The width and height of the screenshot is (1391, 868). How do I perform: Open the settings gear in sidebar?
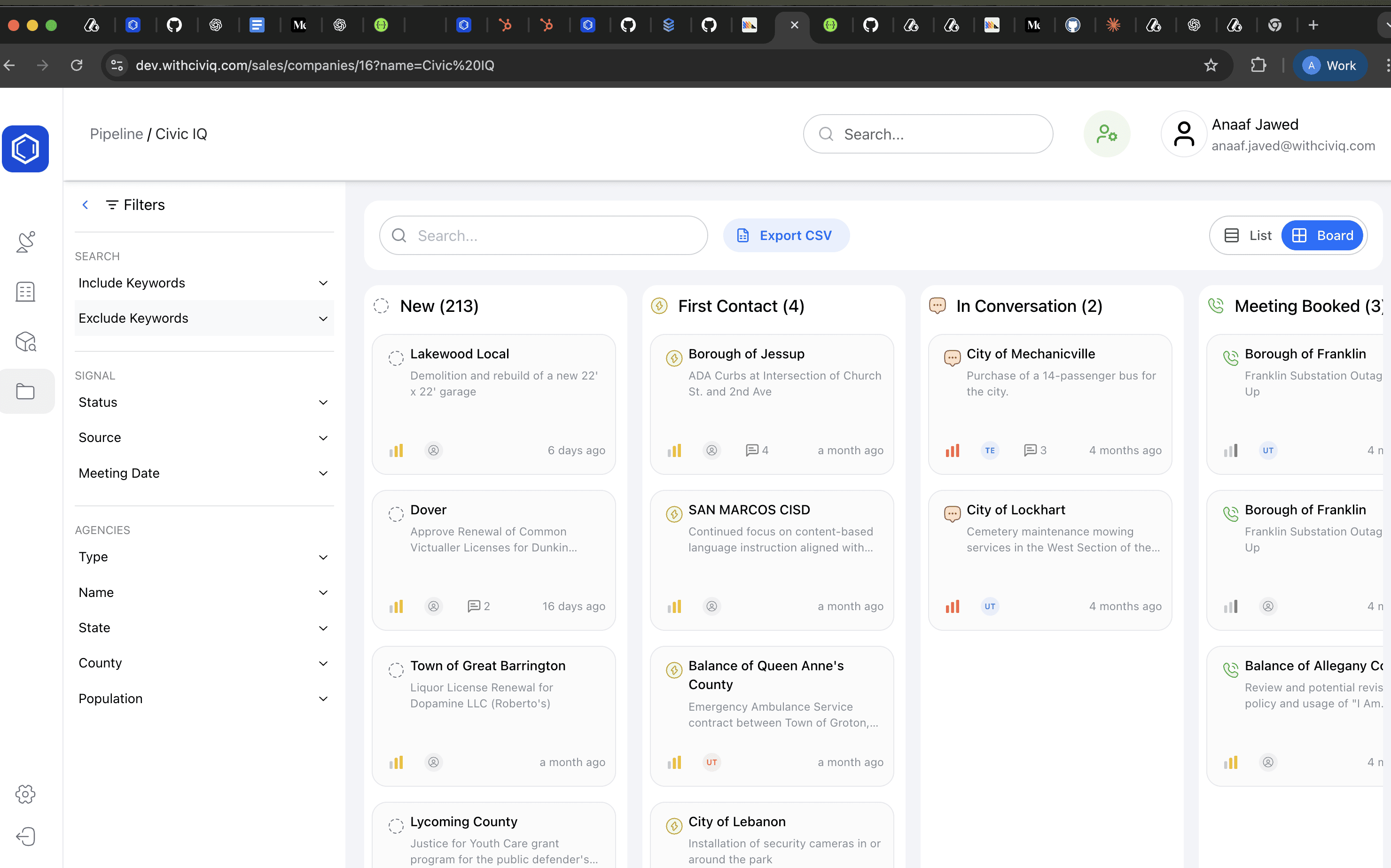click(25, 794)
